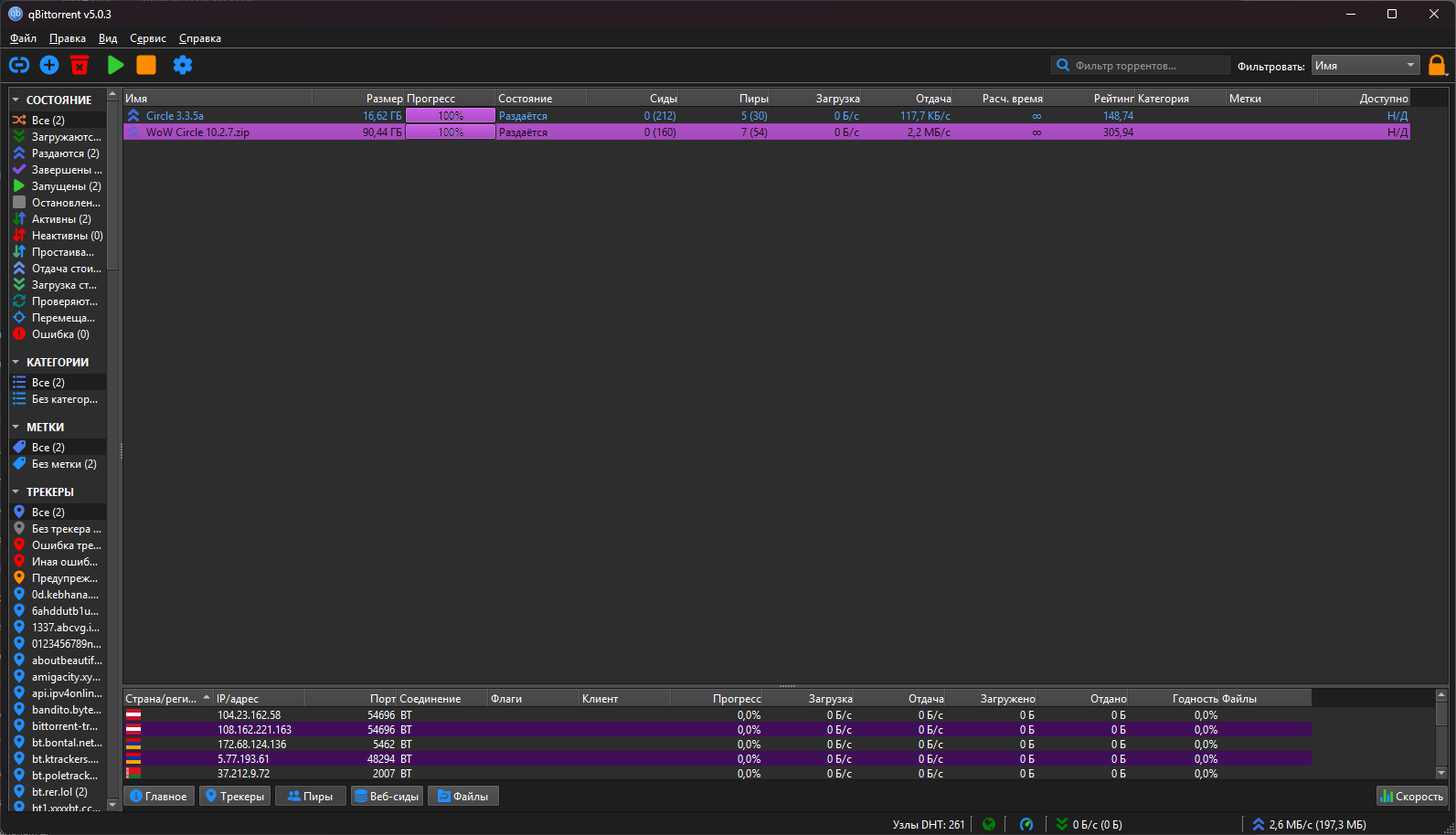Open the Фильтровать Имя dropdown
Screen dimensions: 1456x835
pyautogui.click(x=1366, y=66)
